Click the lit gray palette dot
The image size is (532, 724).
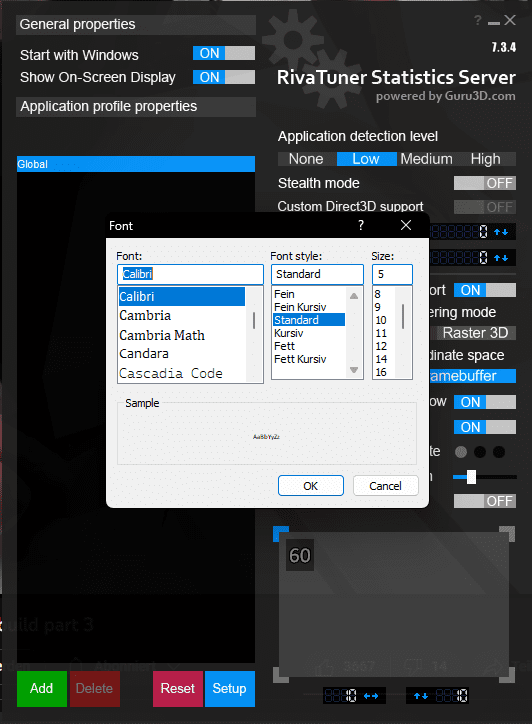tap(461, 452)
